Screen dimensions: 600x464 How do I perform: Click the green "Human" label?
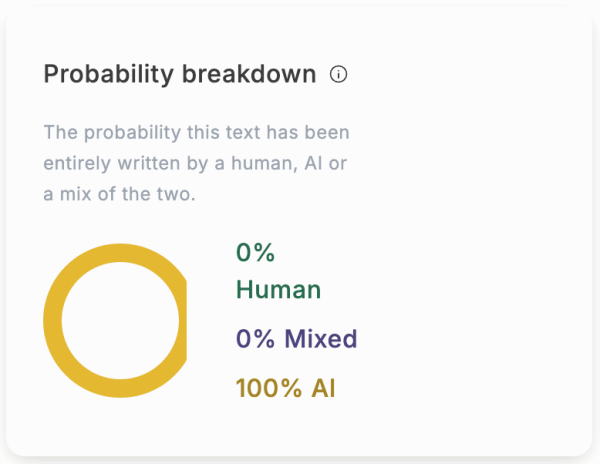(278, 290)
